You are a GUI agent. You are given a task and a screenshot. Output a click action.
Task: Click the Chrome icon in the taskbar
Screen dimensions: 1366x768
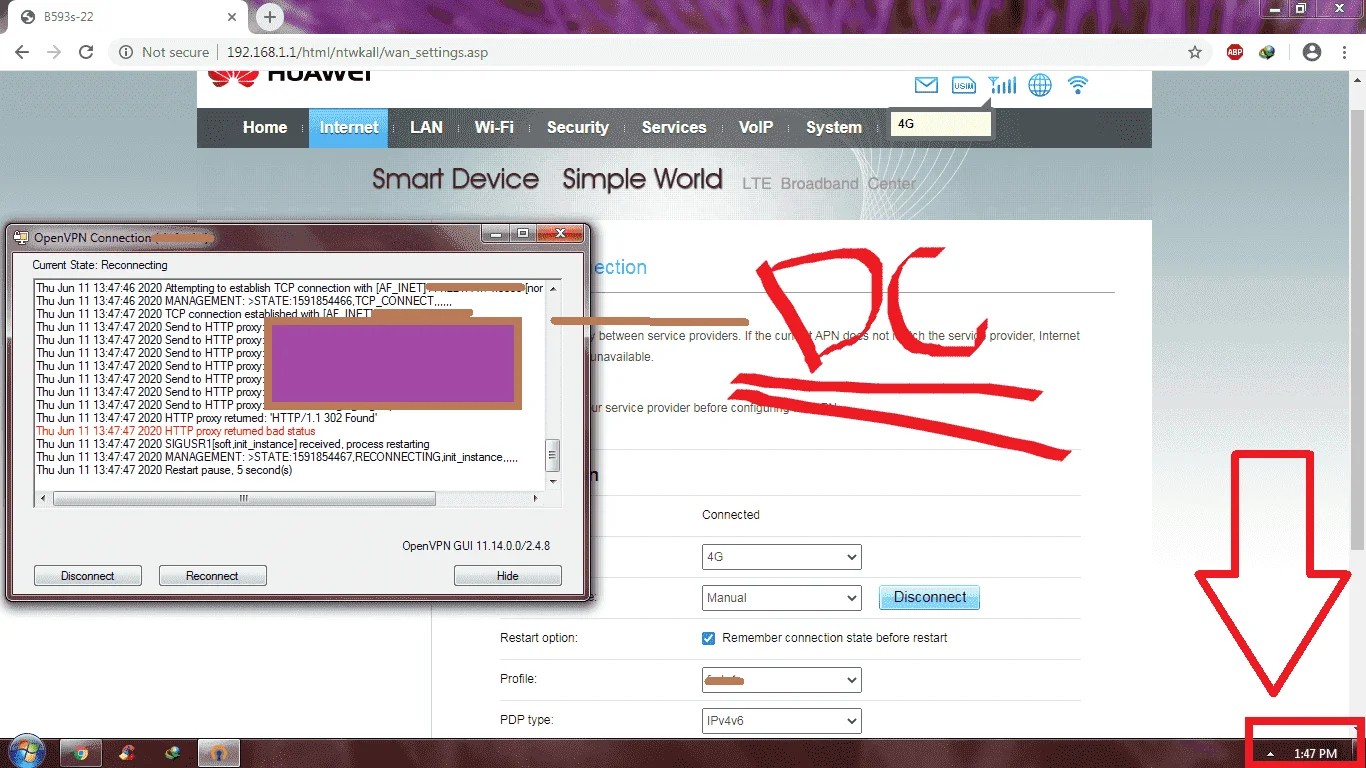pos(81,753)
